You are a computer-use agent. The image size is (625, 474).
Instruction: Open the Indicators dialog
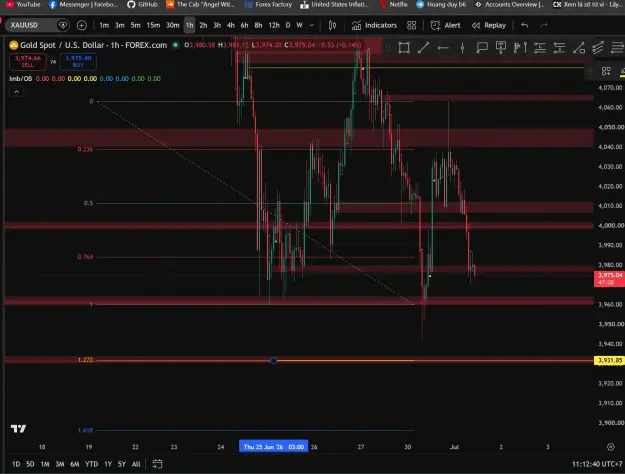374,26
